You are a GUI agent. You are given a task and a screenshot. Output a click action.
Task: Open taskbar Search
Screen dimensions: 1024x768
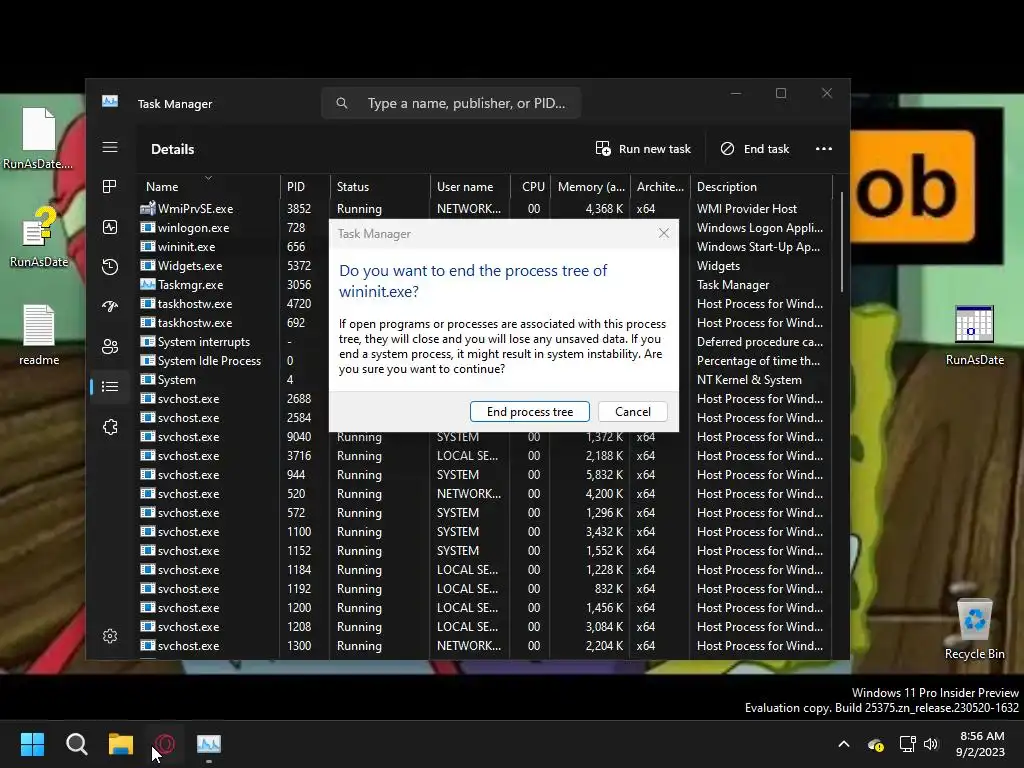coord(76,744)
